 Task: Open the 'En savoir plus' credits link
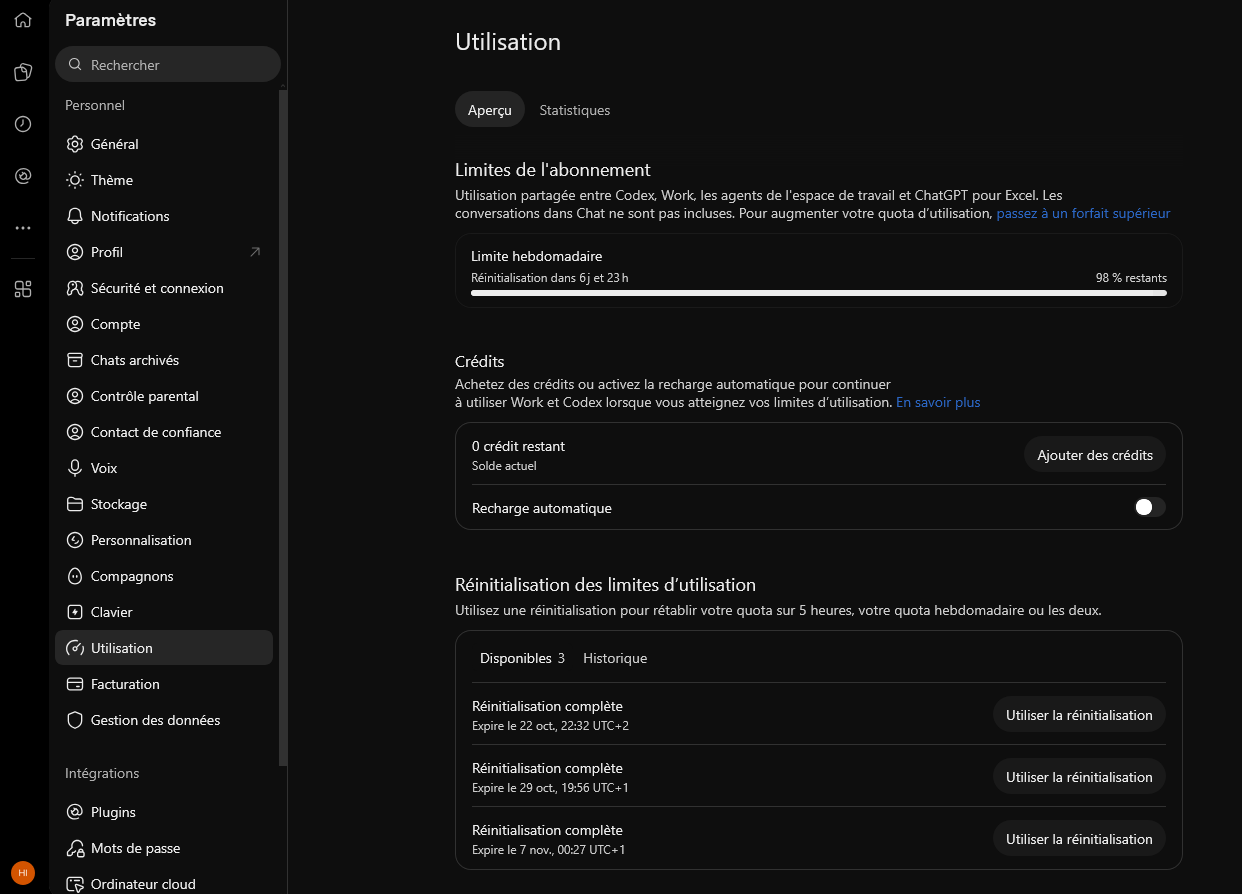(938, 402)
